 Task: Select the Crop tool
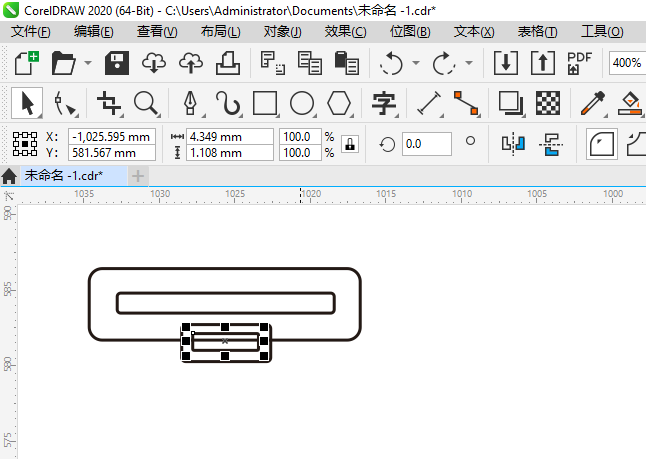coord(109,103)
